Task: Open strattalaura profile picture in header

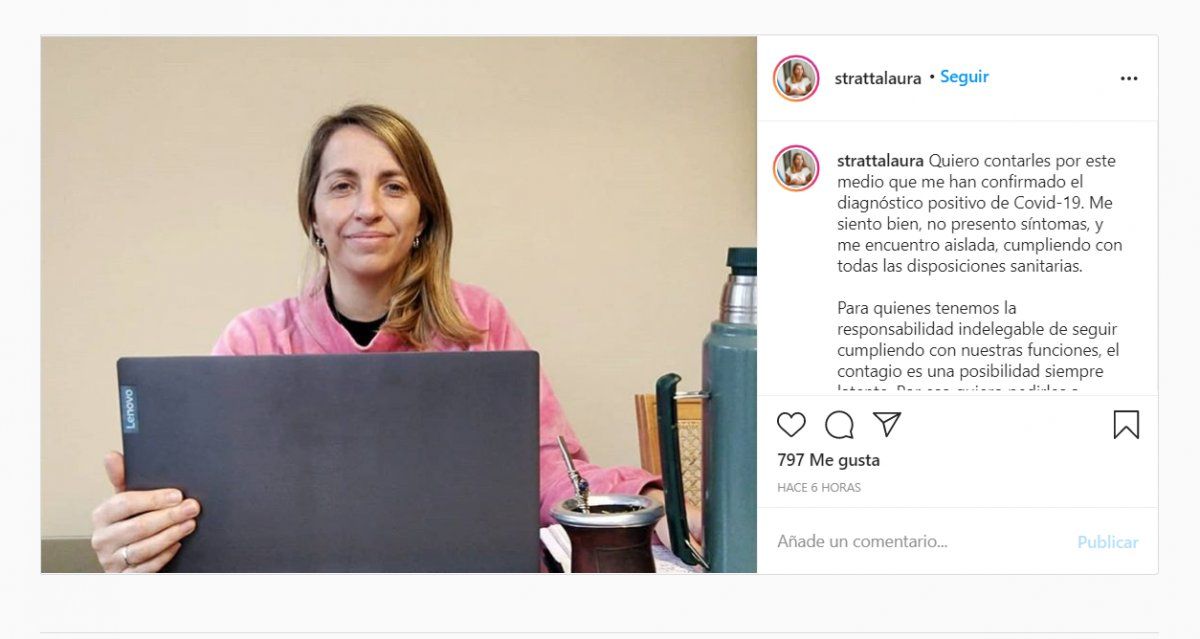Action: tap(796, 78)
